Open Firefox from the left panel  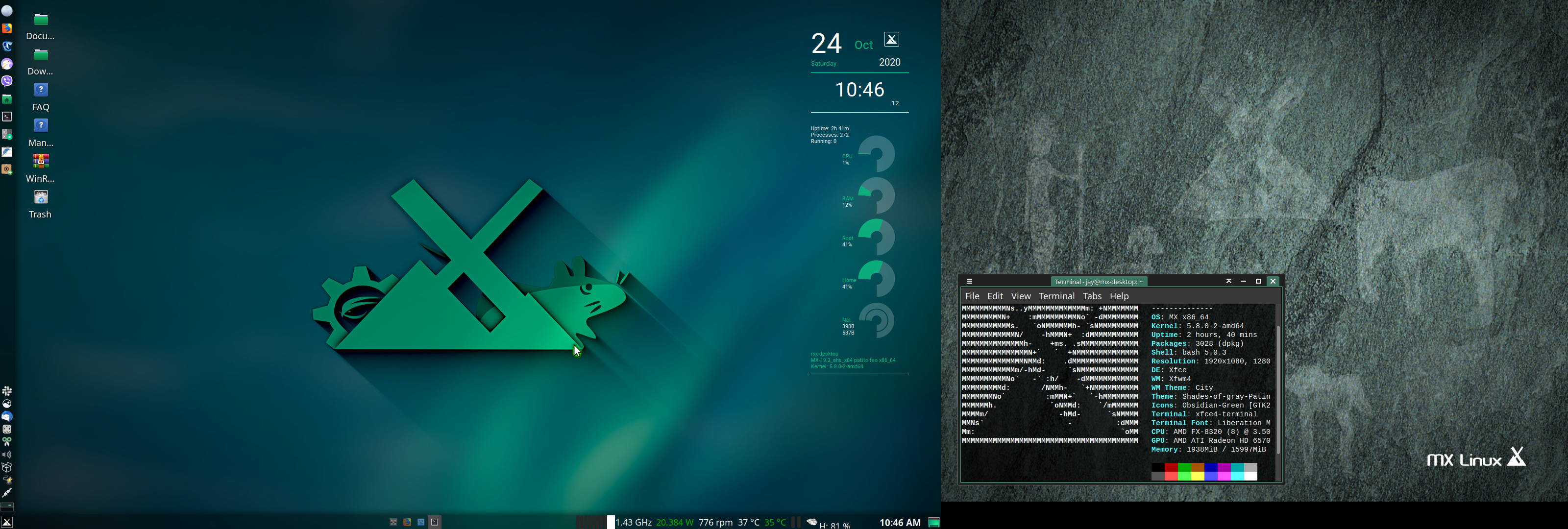pyautogui.click(x=7, y=28)
